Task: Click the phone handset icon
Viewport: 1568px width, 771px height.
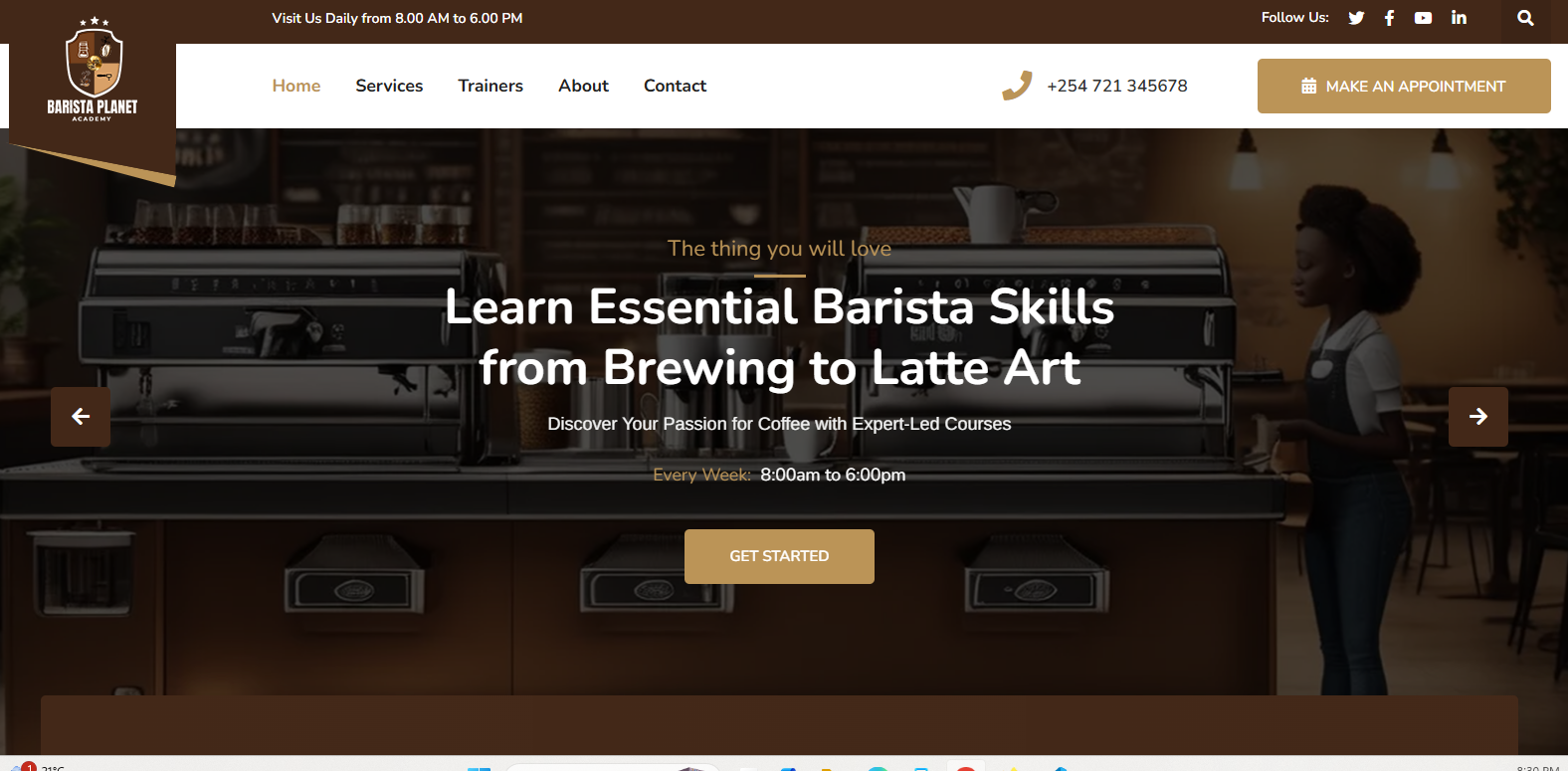Action: 1017,86
